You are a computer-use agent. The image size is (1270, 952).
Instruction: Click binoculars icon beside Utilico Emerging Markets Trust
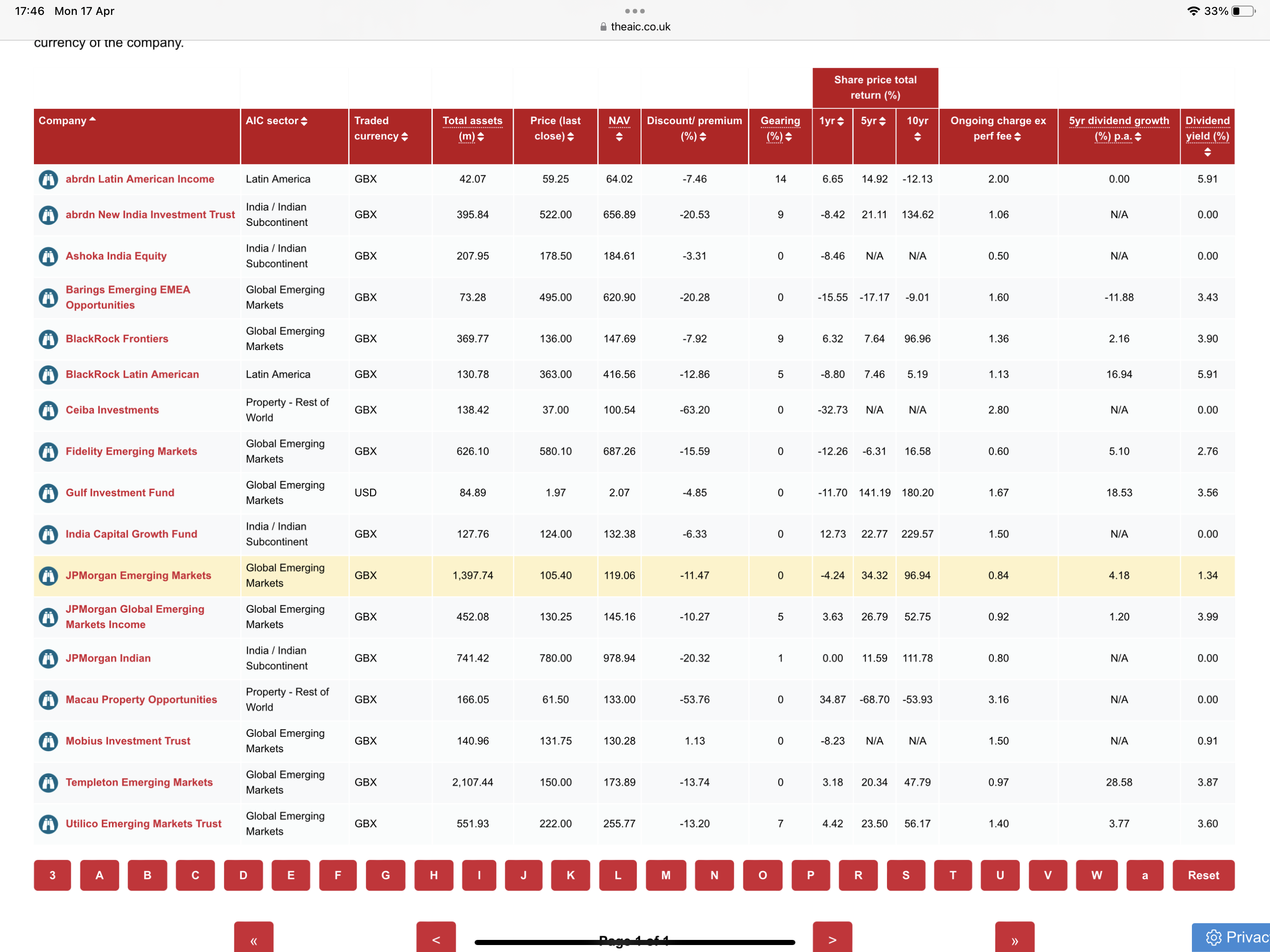(48, 823)
